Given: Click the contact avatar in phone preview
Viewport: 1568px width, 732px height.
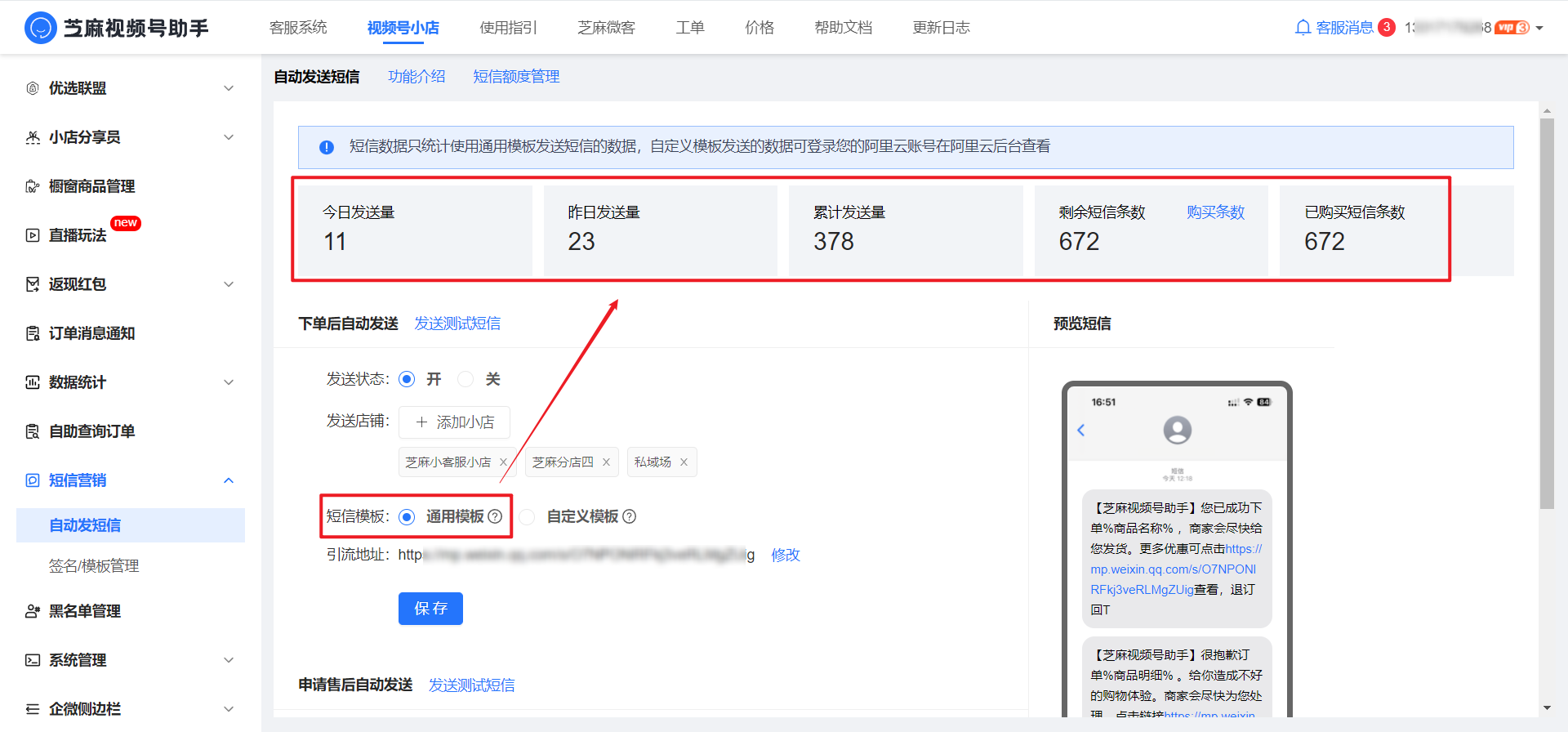Looking at the screenshot, I should 1177,430.
